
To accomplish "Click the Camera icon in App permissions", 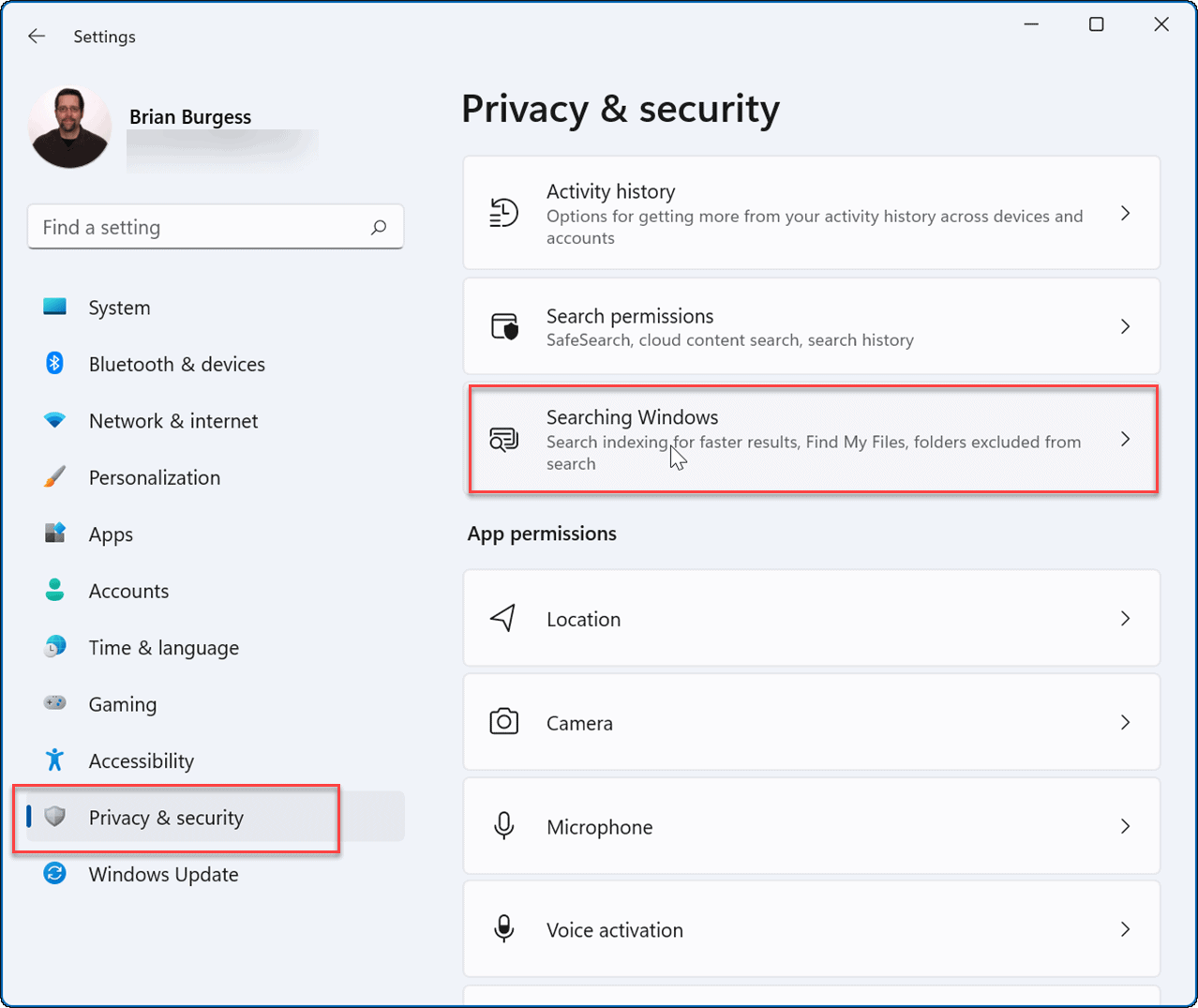I will (503, 722).
